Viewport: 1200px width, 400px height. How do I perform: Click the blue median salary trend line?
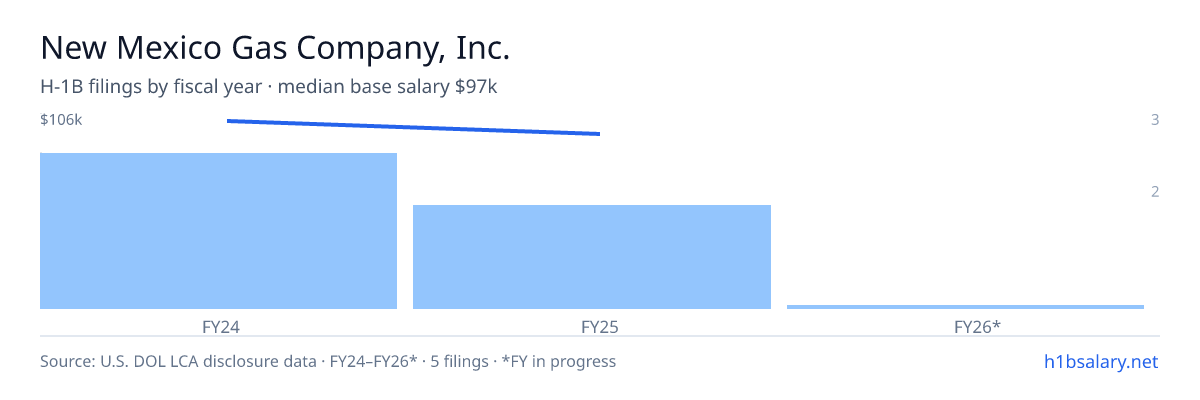click(413, 127)
